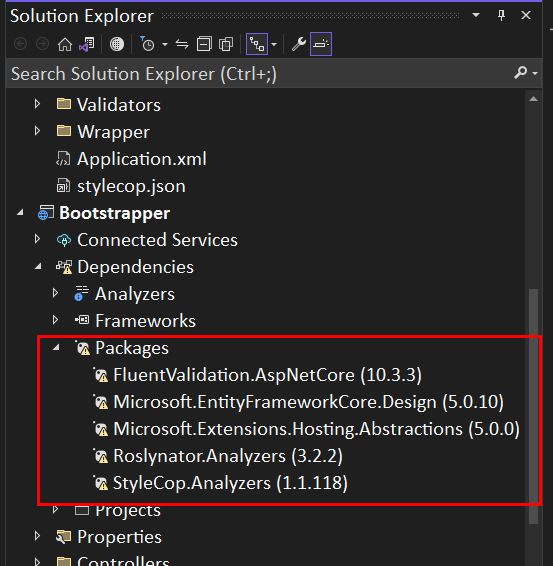Click warning icon beside Roslynator.Analyzers
Screen dimensions: 553x566
click(x=101, y=456)
